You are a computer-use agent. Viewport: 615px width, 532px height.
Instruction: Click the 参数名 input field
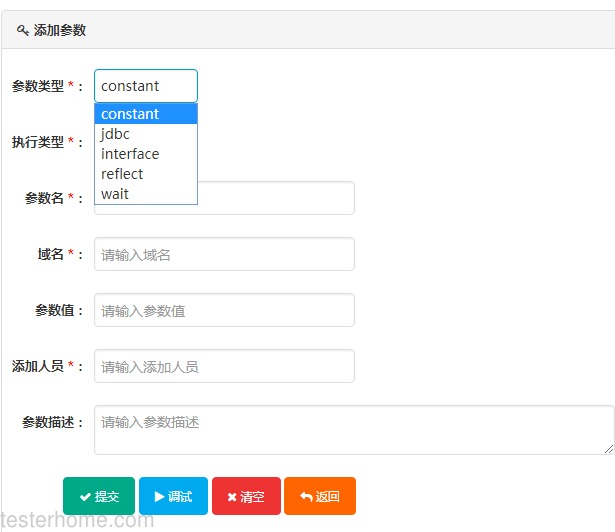[276, 198]
